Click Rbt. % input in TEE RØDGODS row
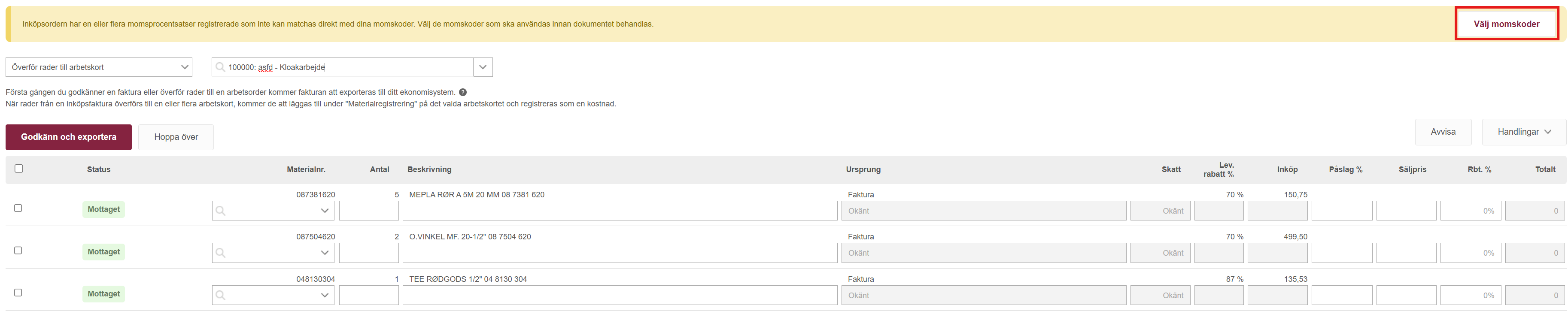1568x317 pixels. pos(1471,295)
